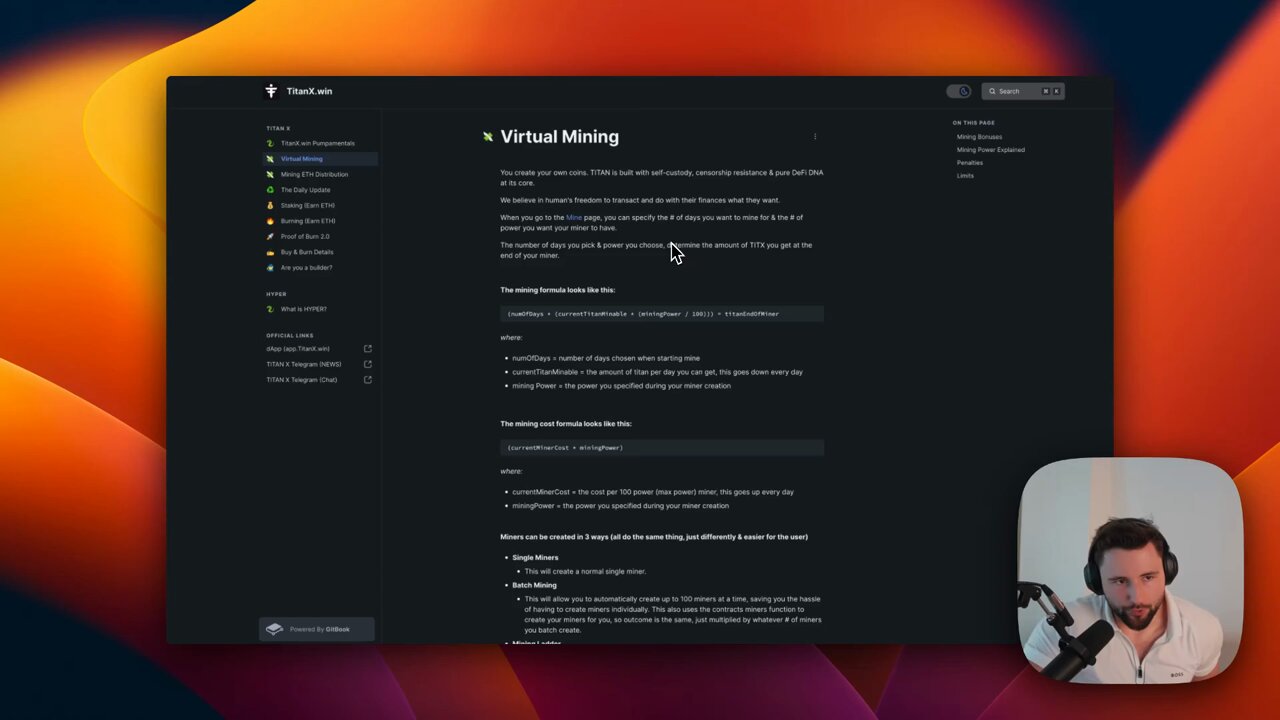Click the magnifier icon in Search

(993, 91)
